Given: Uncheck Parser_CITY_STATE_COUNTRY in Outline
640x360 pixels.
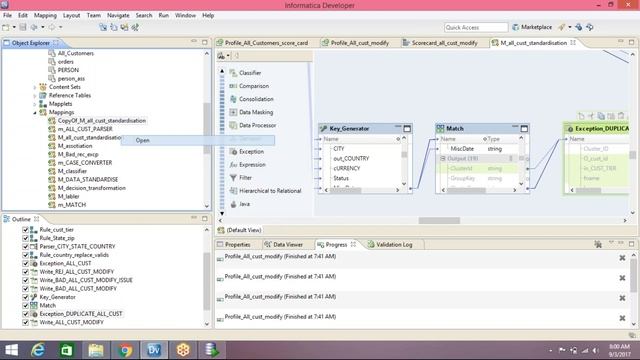Looking at the screenshot, I should (x=25, y=247).
